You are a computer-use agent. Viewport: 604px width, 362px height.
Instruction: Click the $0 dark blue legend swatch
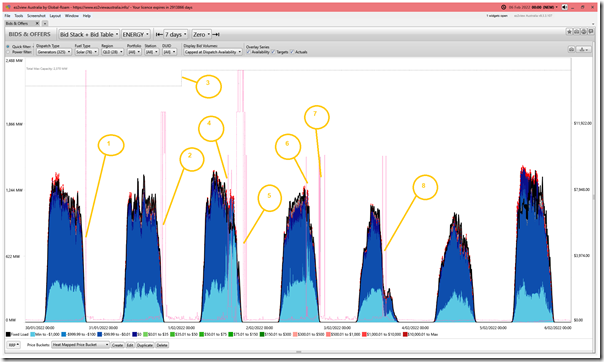point(135,334)
